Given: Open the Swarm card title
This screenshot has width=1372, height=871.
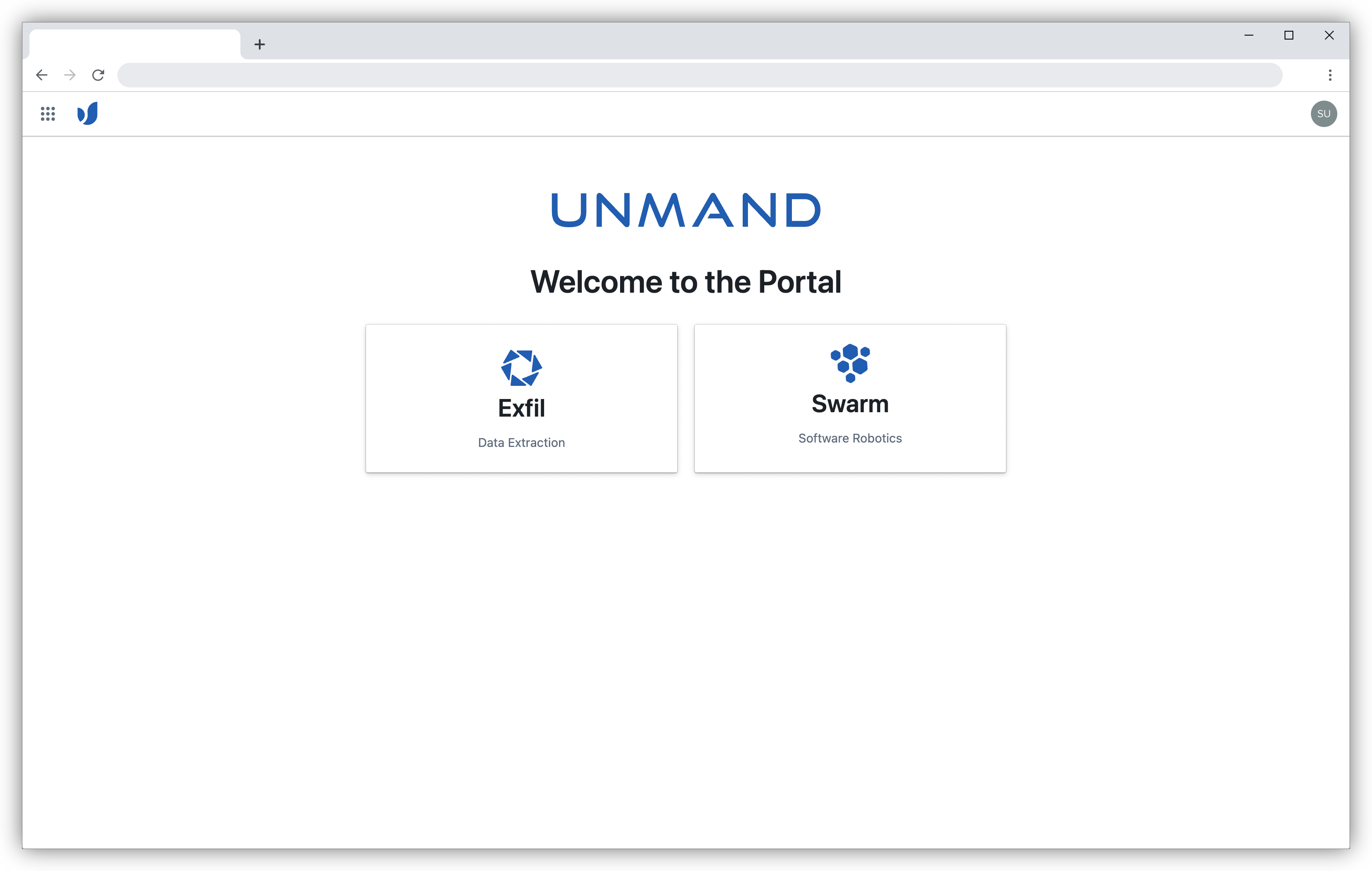Looking at the screenshot, I should tap(850, 404).
